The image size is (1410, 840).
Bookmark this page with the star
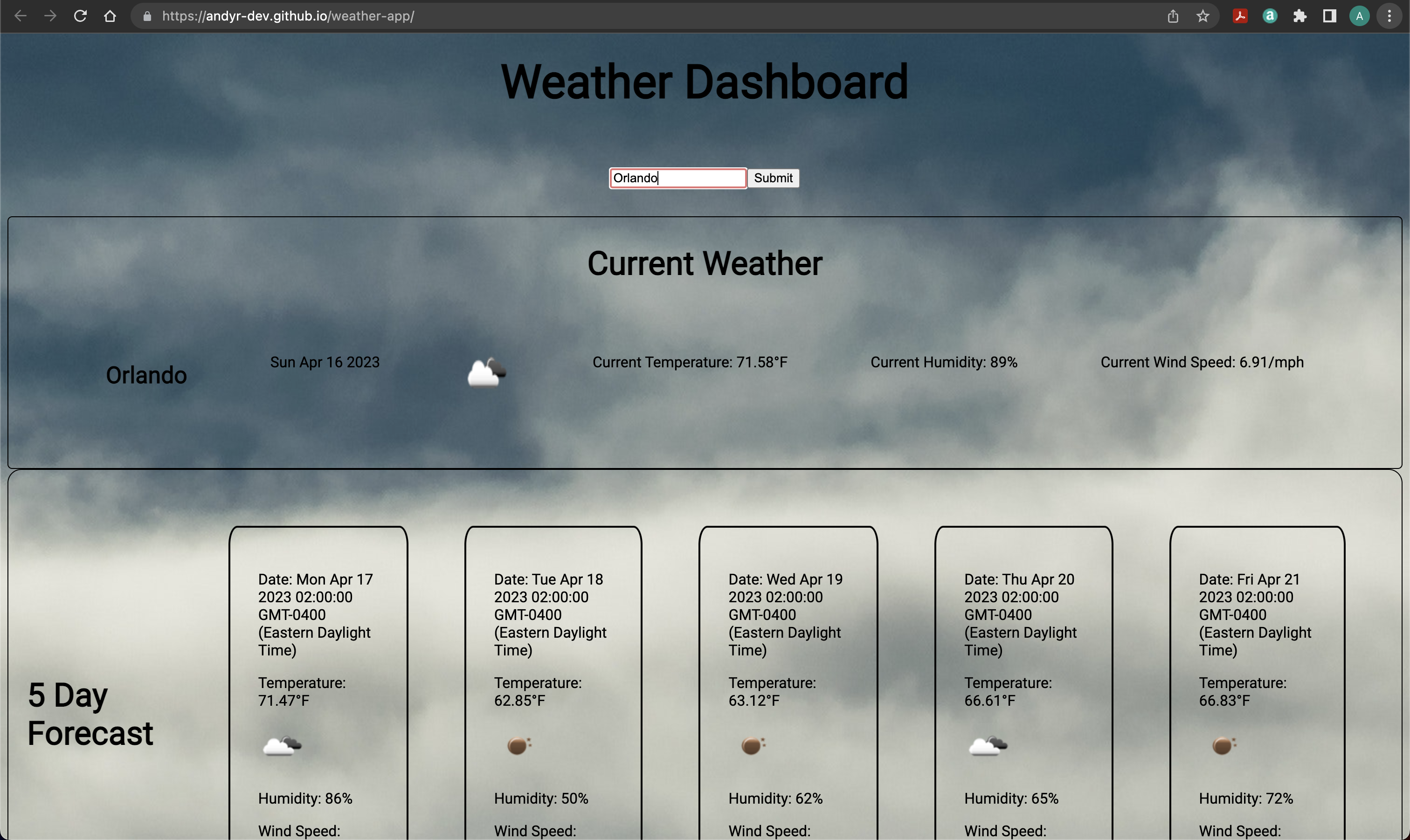(1203, 16)
